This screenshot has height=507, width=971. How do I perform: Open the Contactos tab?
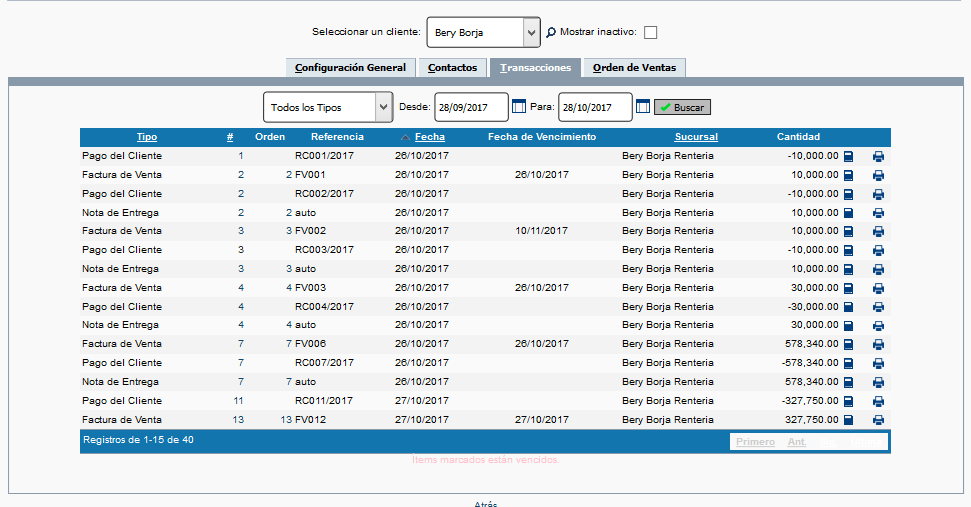[452, 68]
